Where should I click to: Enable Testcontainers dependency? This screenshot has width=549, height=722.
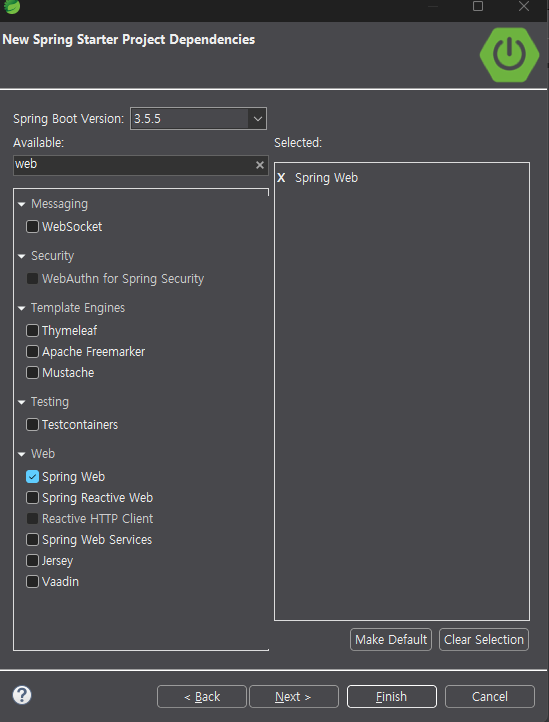coord(32,425)
